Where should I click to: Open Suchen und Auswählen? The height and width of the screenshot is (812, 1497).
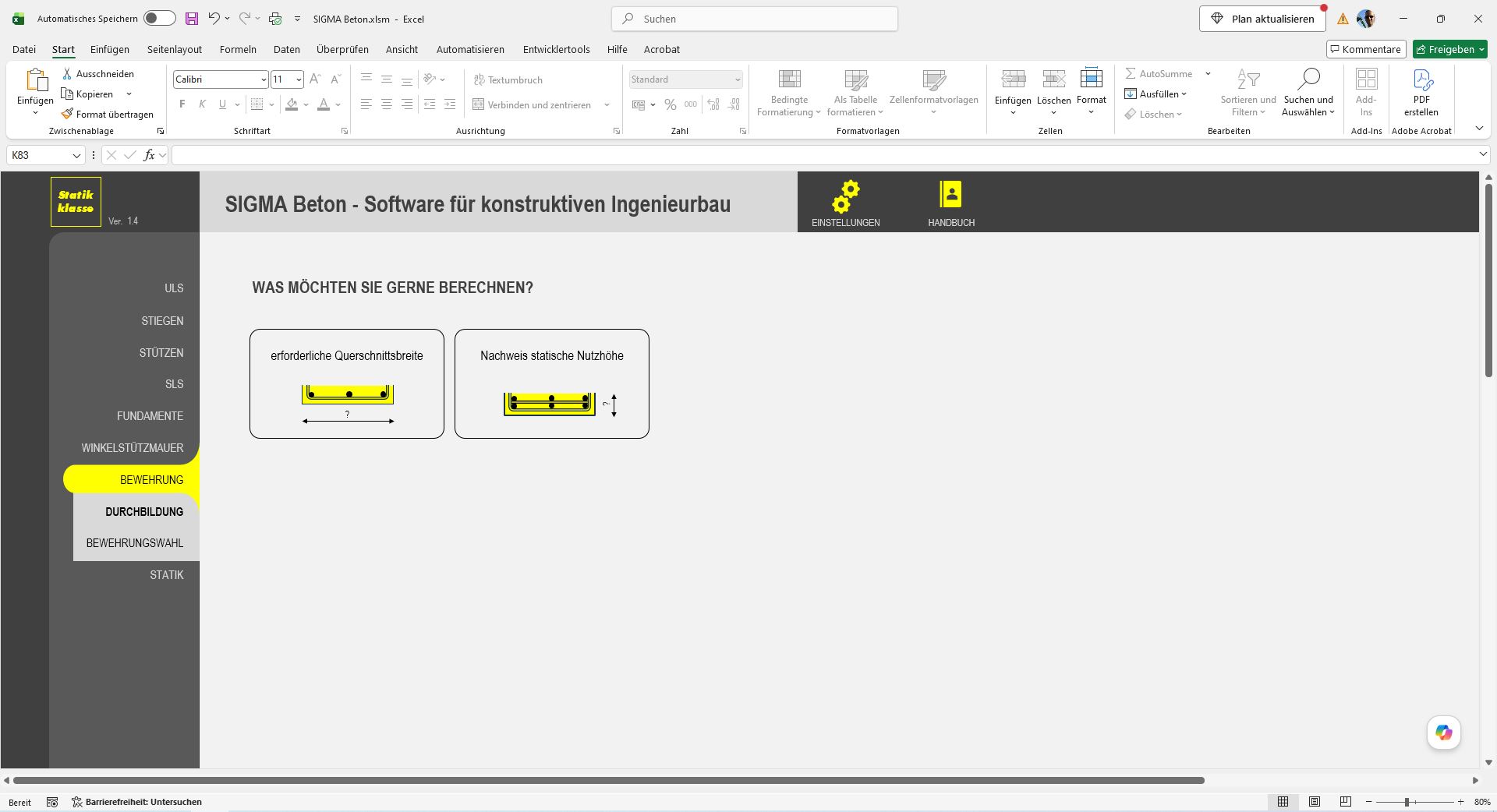coord(1308,93)
